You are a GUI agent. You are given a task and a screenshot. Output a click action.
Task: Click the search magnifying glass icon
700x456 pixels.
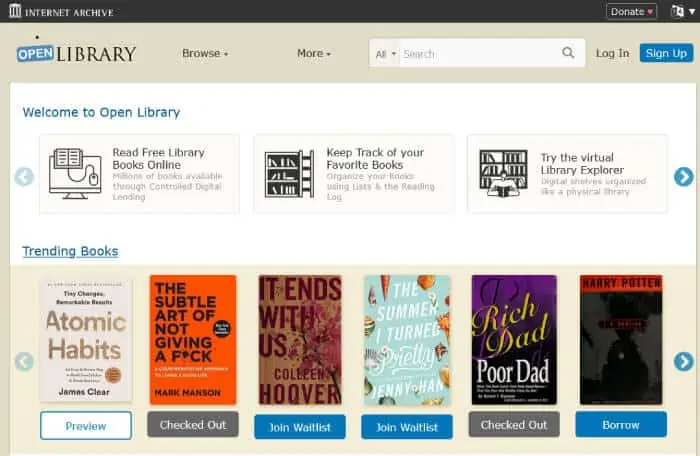click(x=568, y=53)
